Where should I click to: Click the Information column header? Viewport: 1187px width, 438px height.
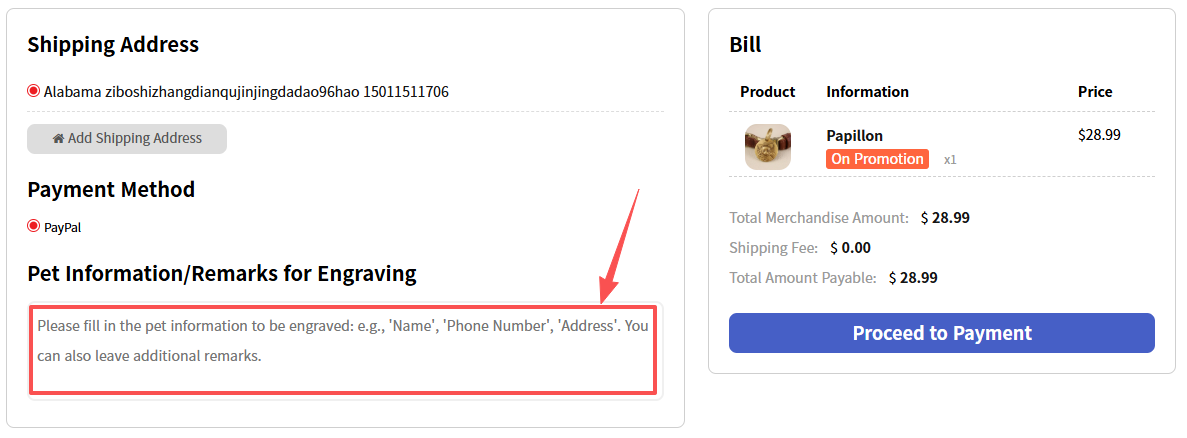867,92
